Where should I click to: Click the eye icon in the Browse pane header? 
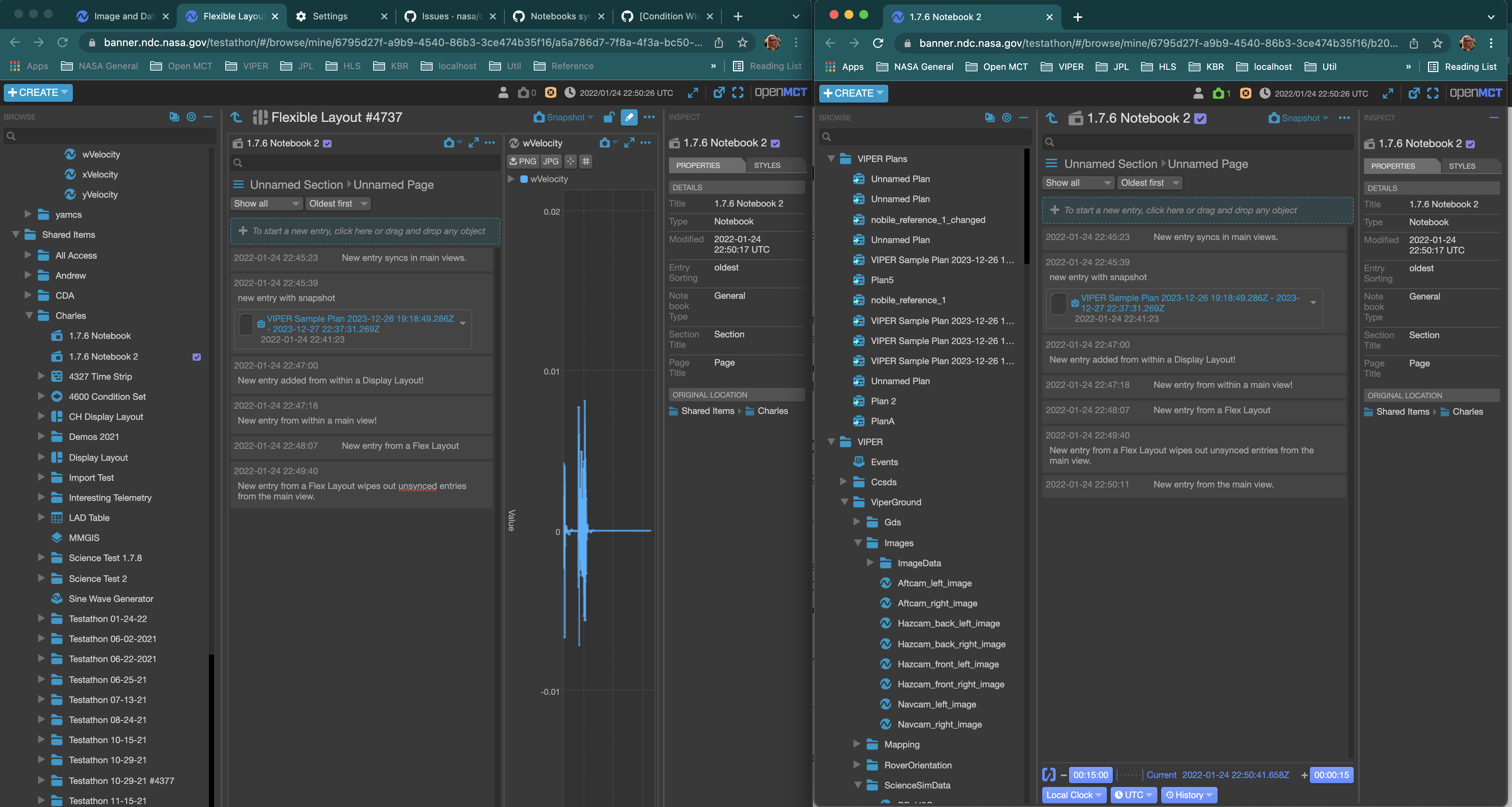tap(191, 117)
